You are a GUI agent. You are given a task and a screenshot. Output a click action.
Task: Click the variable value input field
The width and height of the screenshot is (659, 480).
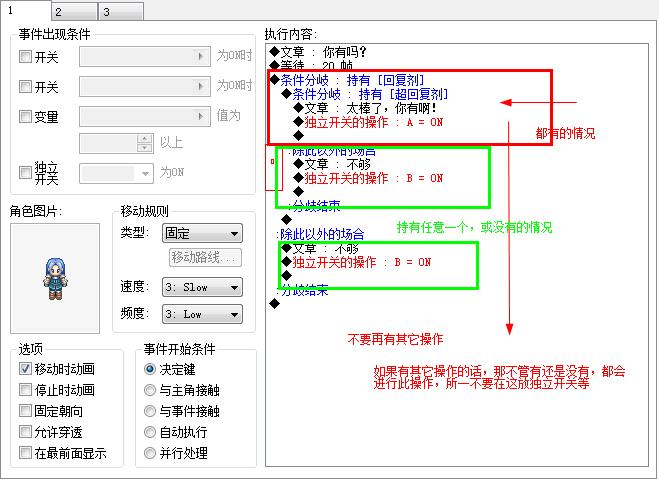click(108, 143)
